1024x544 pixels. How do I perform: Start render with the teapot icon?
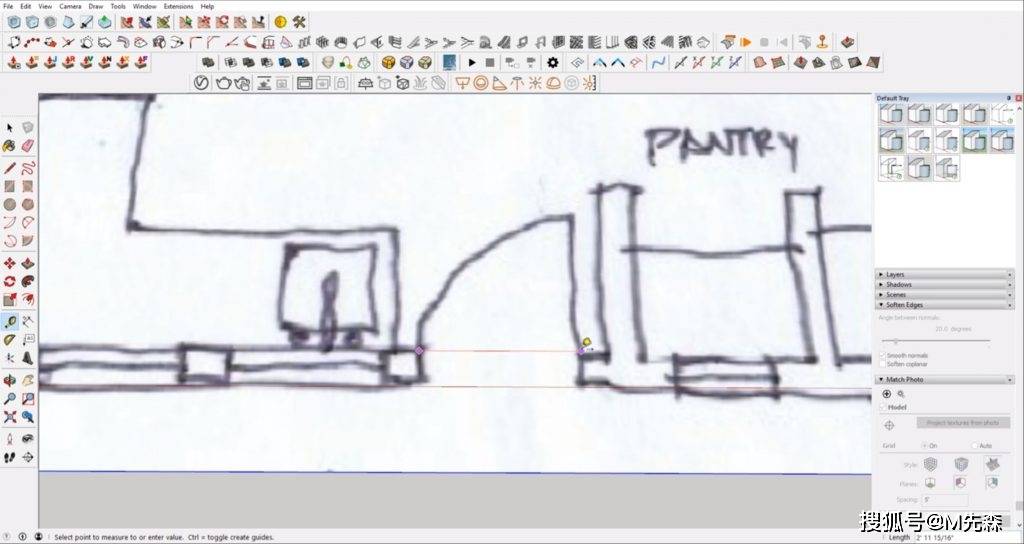[x=223, y=83]
